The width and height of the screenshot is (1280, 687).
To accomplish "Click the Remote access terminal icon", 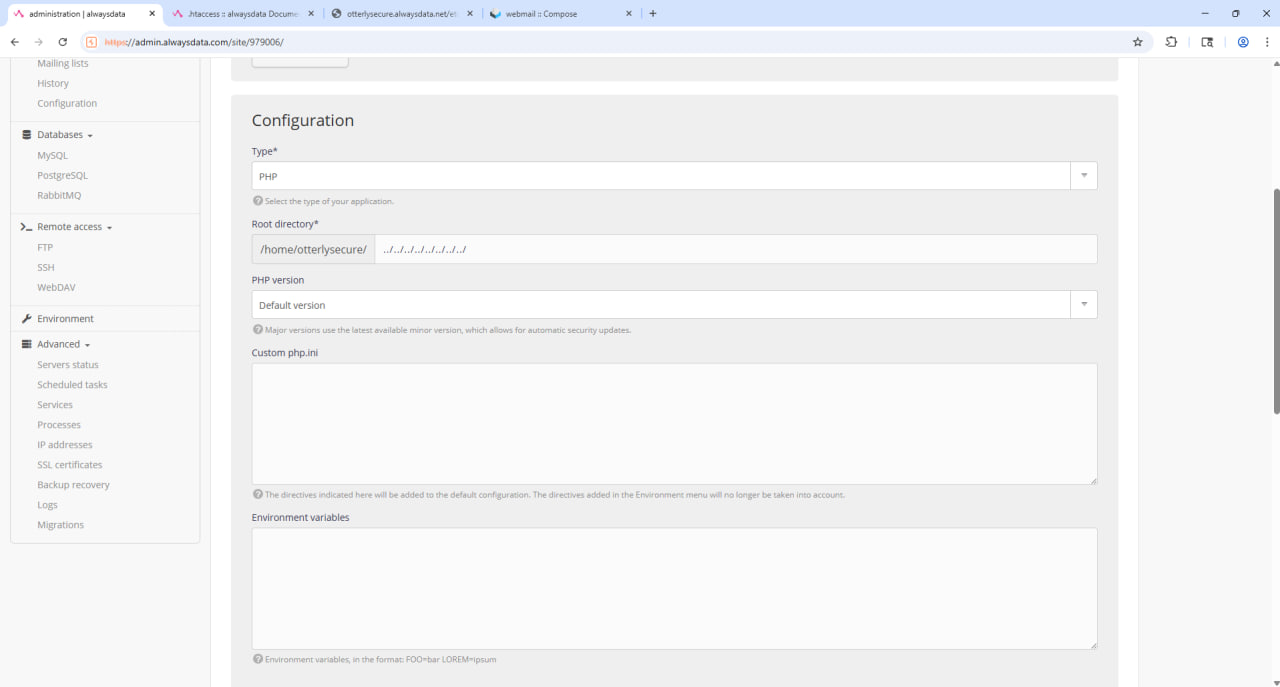I will [27, 227].
